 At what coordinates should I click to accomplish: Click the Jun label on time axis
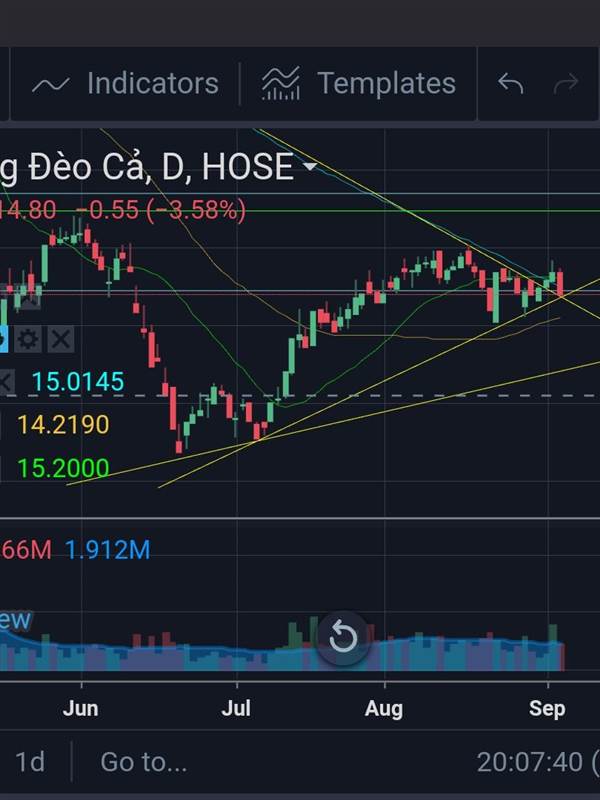pos(81,708)
